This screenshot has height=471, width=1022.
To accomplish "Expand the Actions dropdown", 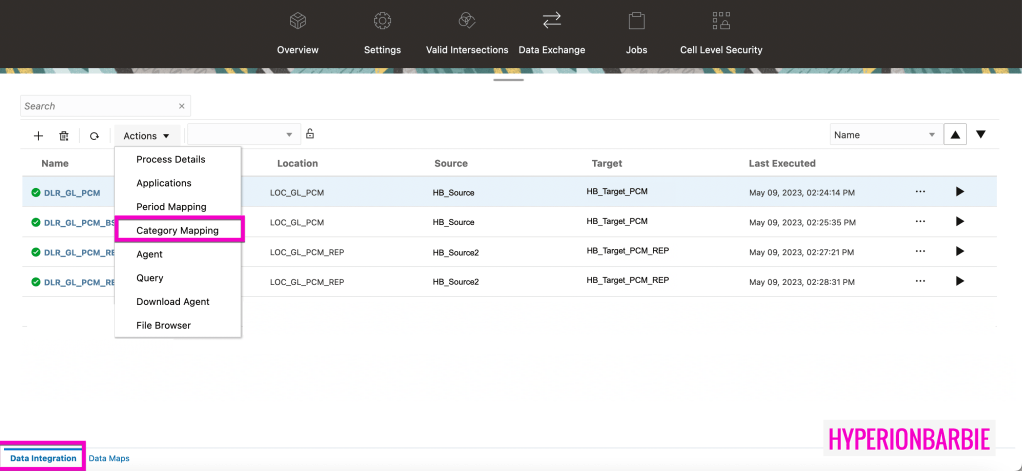I will point(146,136).
